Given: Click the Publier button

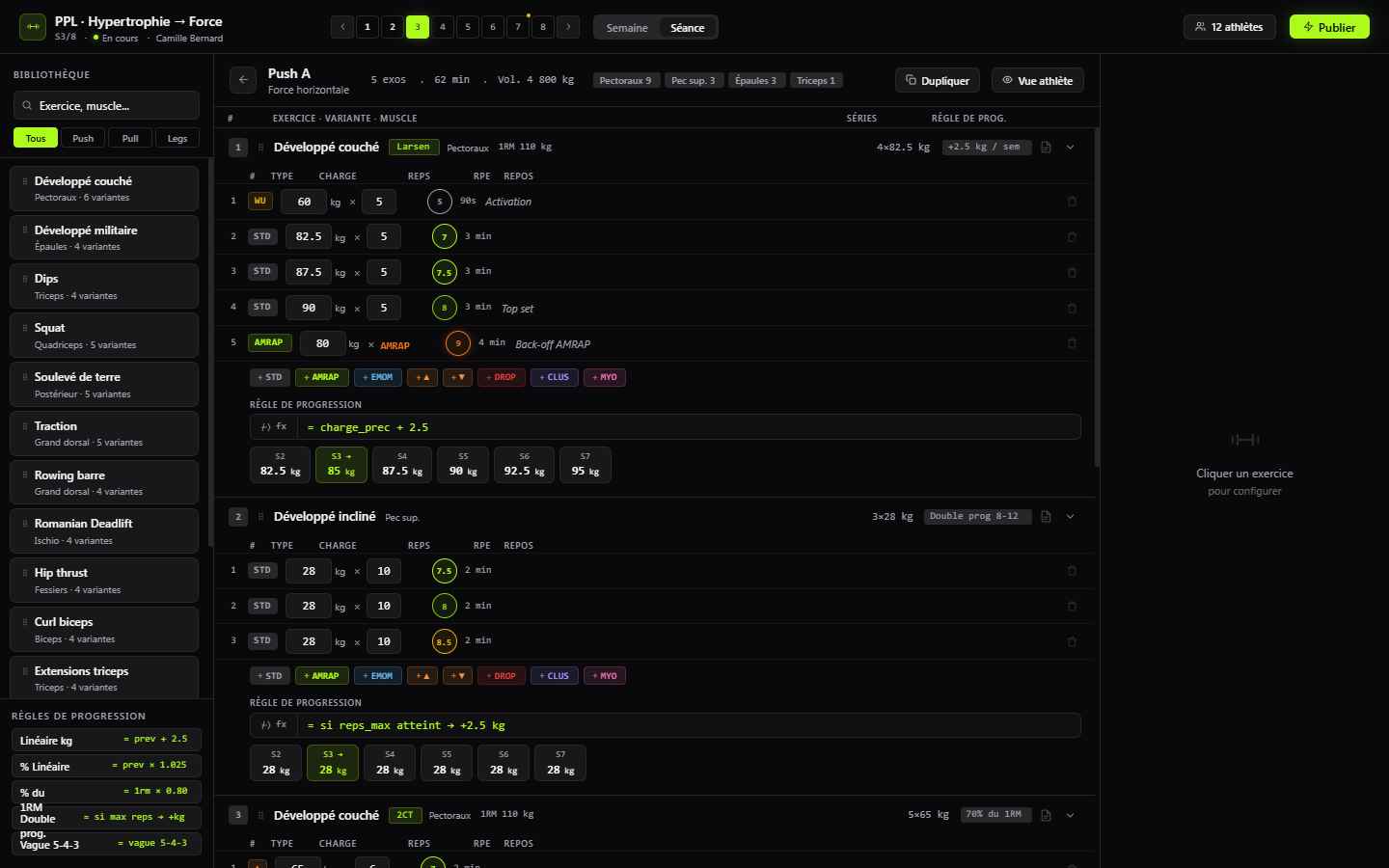Looking at the screenshot, I should (x=1329, y=27).
